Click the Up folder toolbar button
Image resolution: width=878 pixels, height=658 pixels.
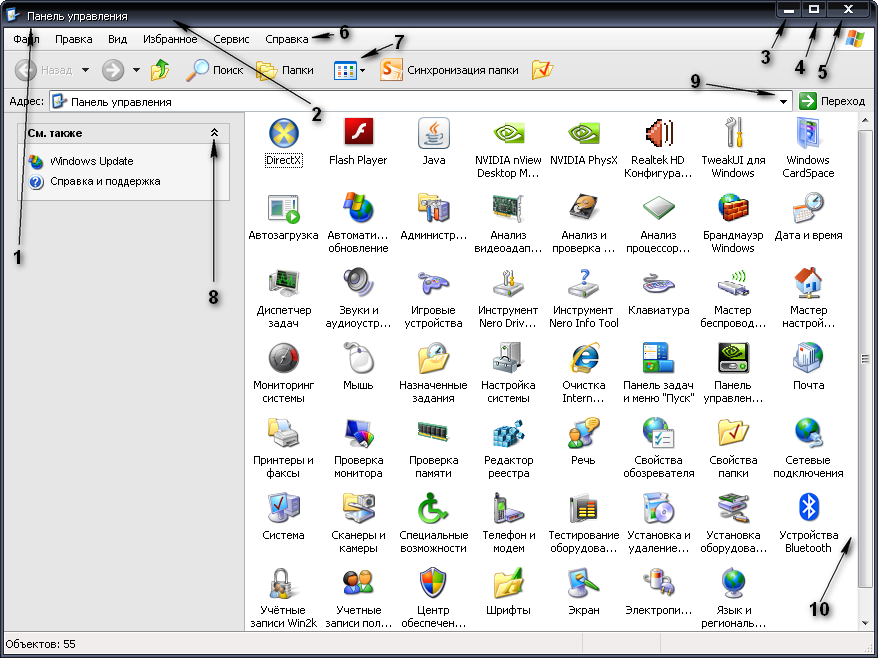click(x=160, y=70)
